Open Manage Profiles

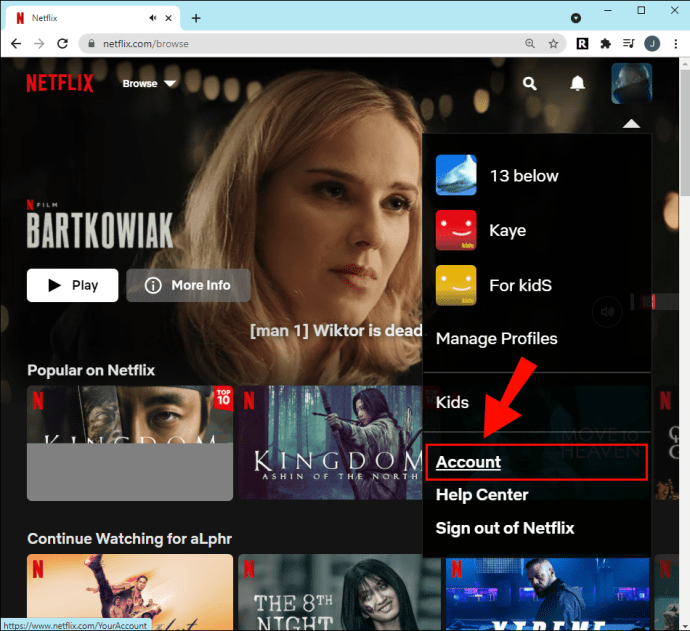(x=496, y=338)
